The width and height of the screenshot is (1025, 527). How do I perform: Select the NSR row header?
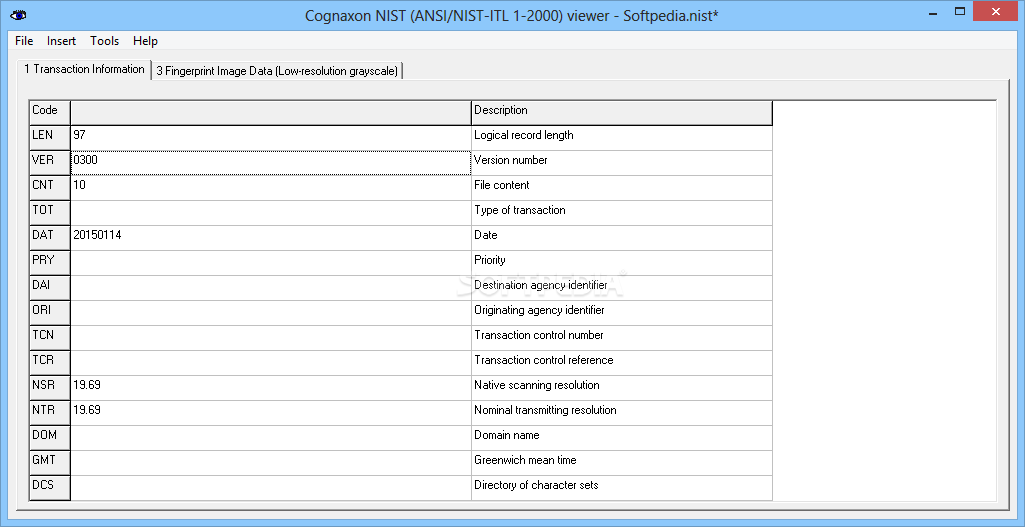[50, 388]
